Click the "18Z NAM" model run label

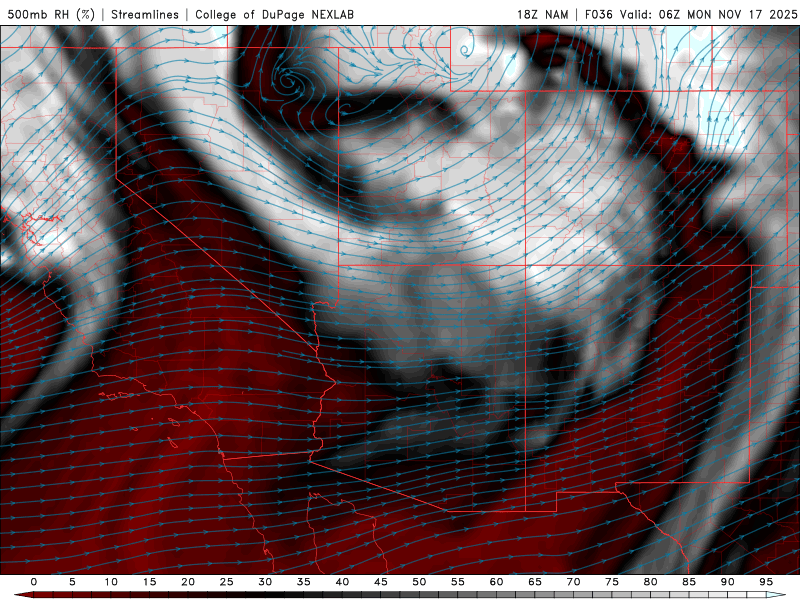tap(543, 14)
